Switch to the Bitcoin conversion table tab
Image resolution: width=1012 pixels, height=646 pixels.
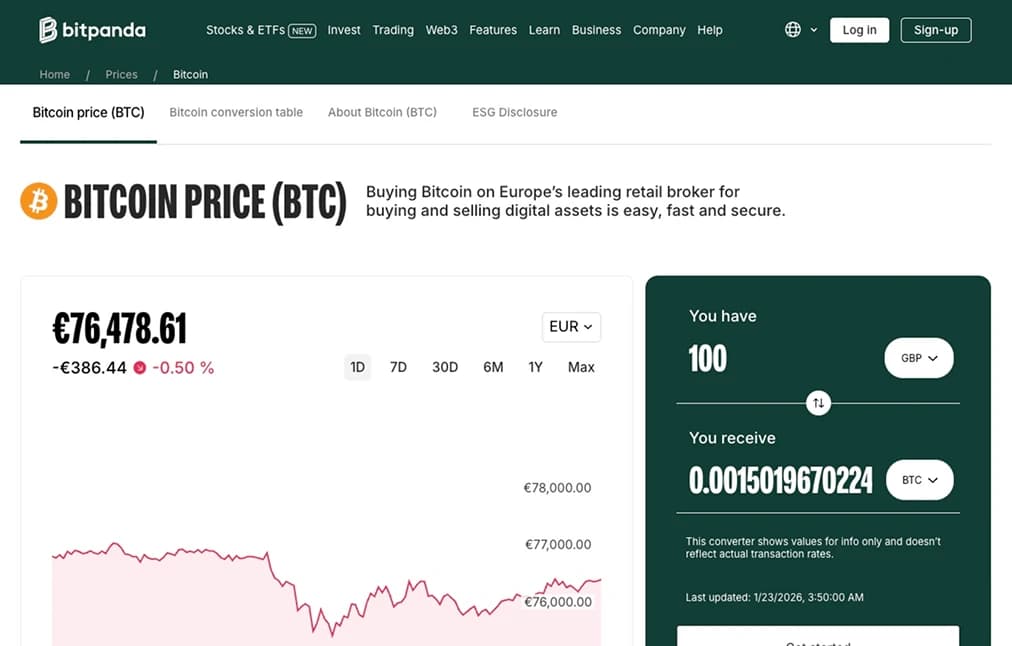coord(236,112)
